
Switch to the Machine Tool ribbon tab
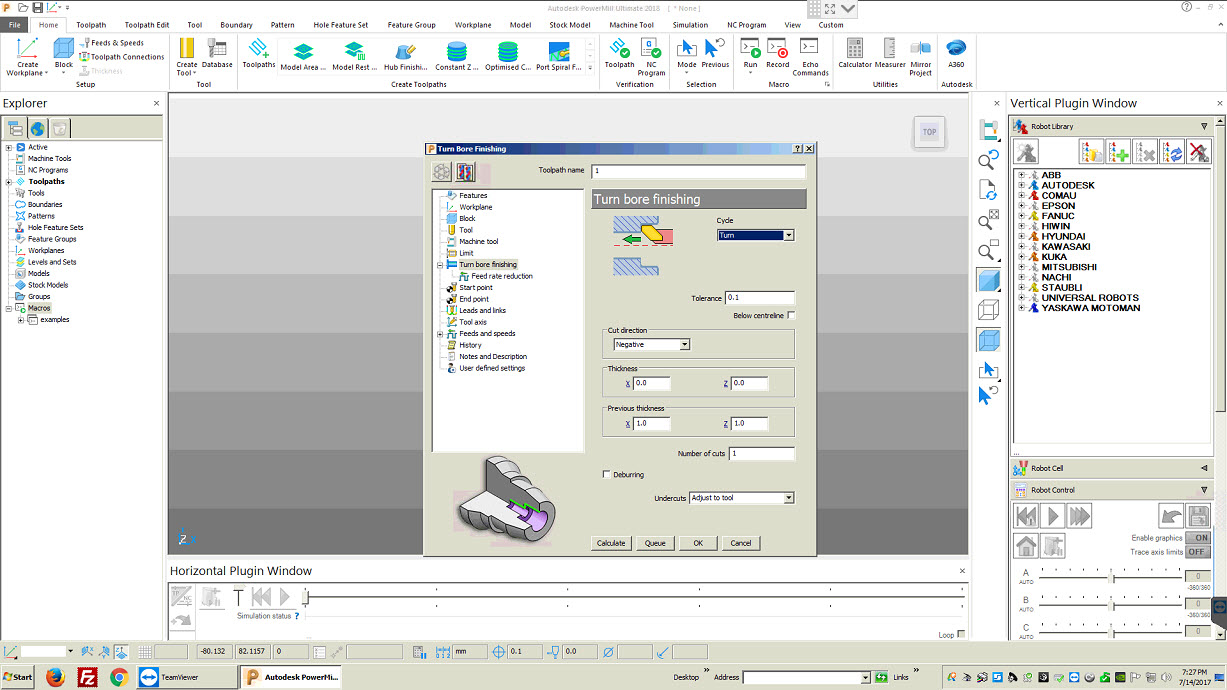[x=631, y=25]
